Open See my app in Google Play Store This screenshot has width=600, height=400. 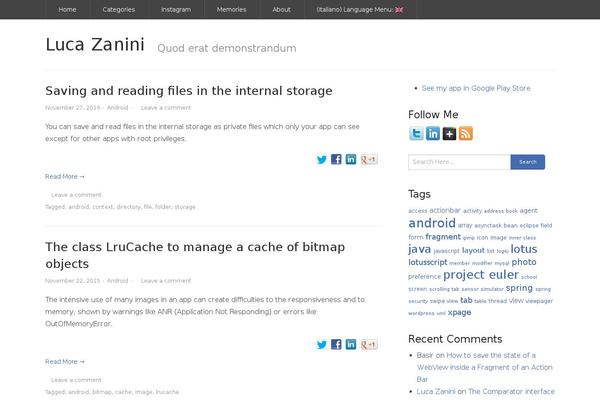coord(476,88)
